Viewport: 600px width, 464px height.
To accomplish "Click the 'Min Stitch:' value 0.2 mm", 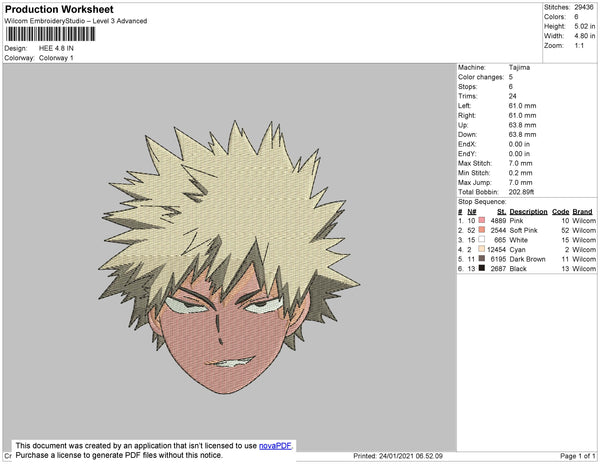I will [520, 173].
